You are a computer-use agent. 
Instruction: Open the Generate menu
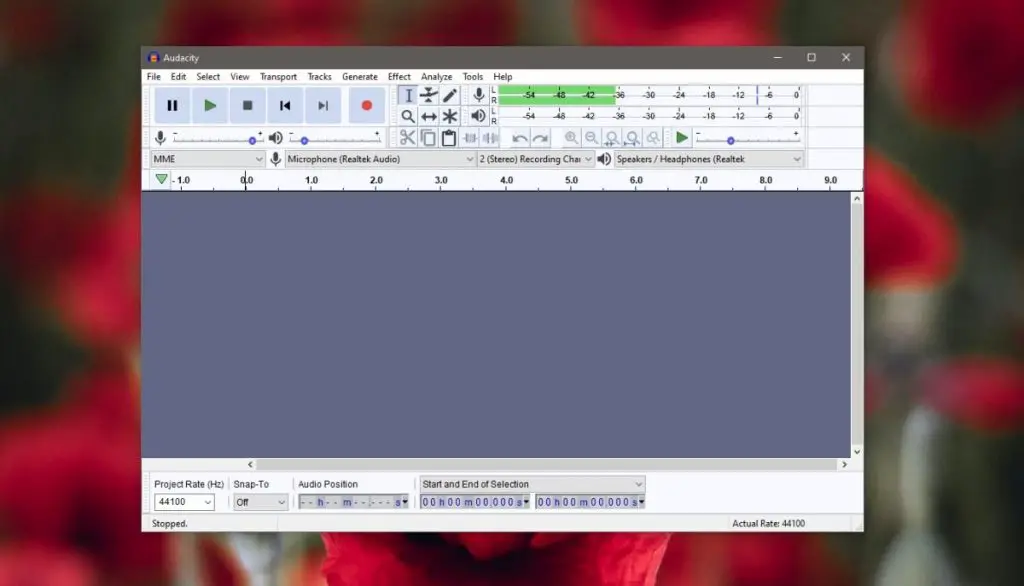(x=360, y=76)
